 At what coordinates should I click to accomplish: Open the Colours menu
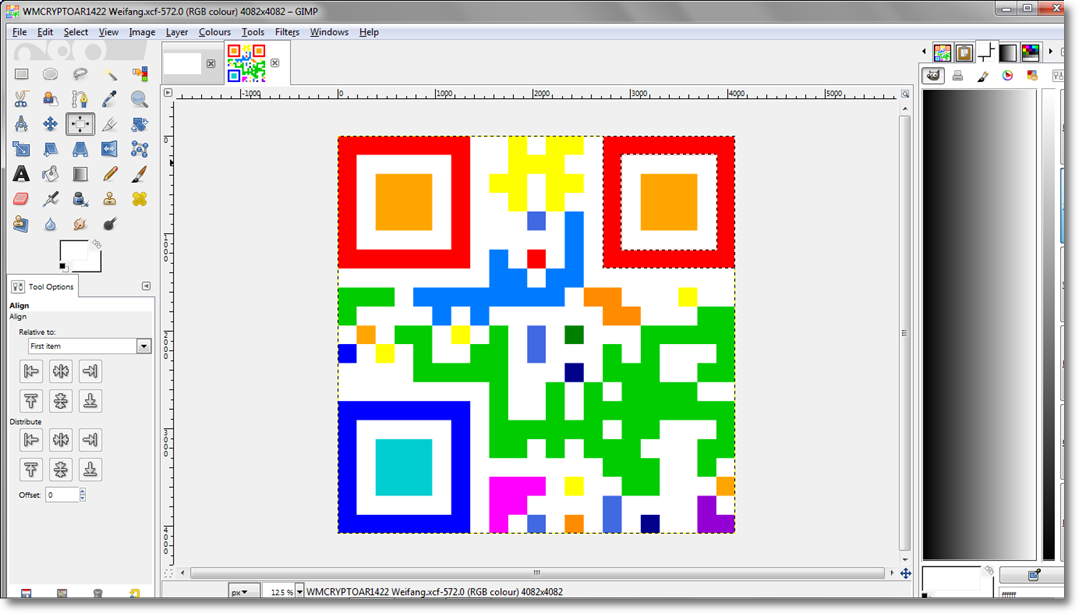click(x=214, y=32)
